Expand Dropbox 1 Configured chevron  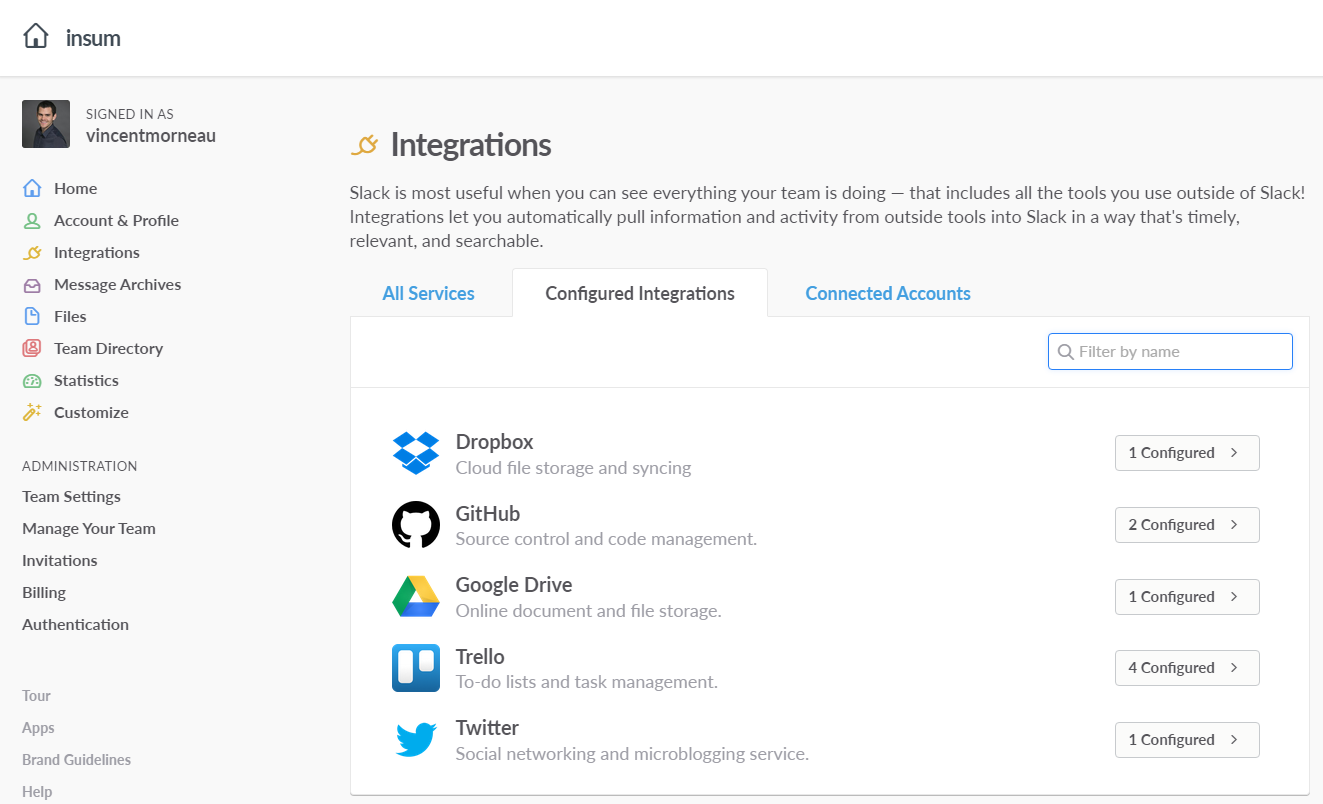click(1234, 453)
